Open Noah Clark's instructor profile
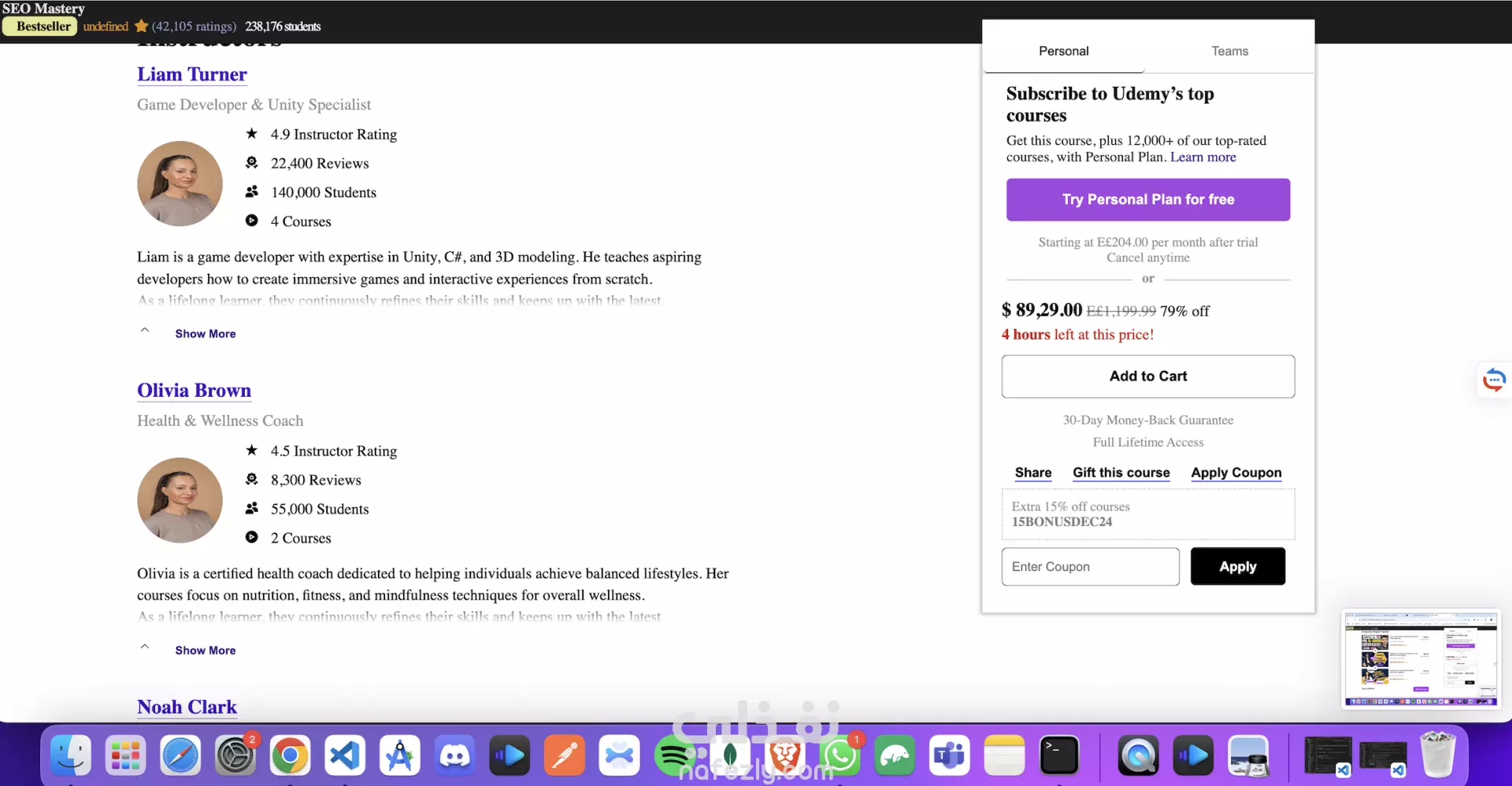The image size is (1512, 786). pos(187,707)
